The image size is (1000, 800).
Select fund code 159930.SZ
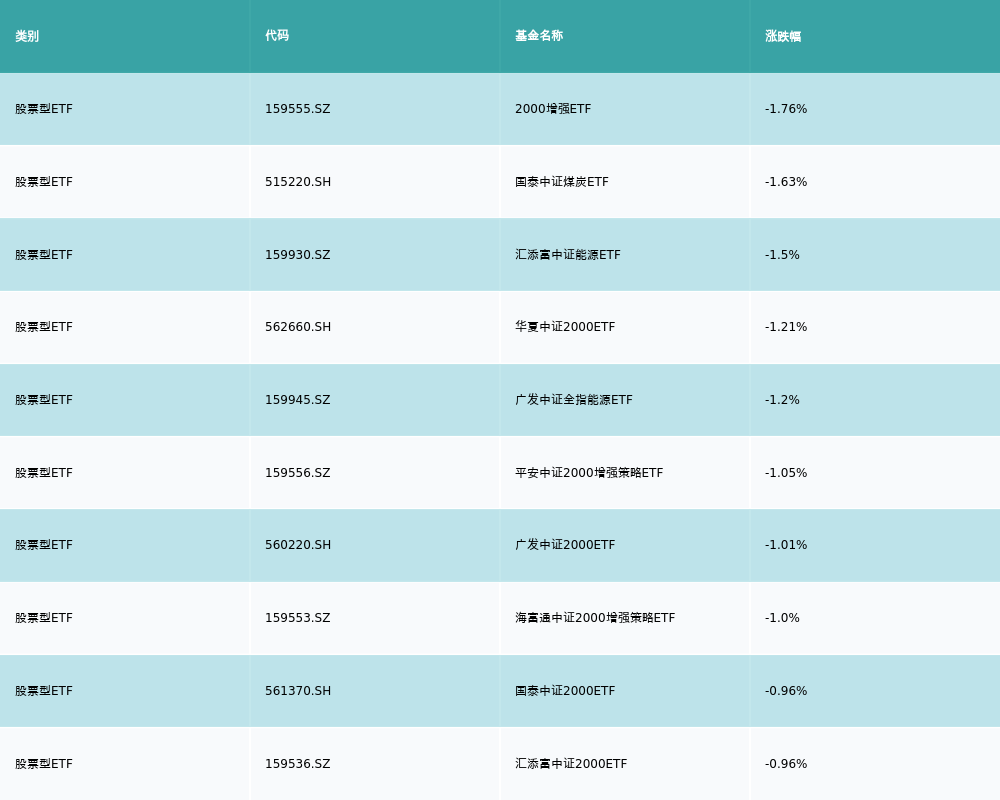coord(298,255)
